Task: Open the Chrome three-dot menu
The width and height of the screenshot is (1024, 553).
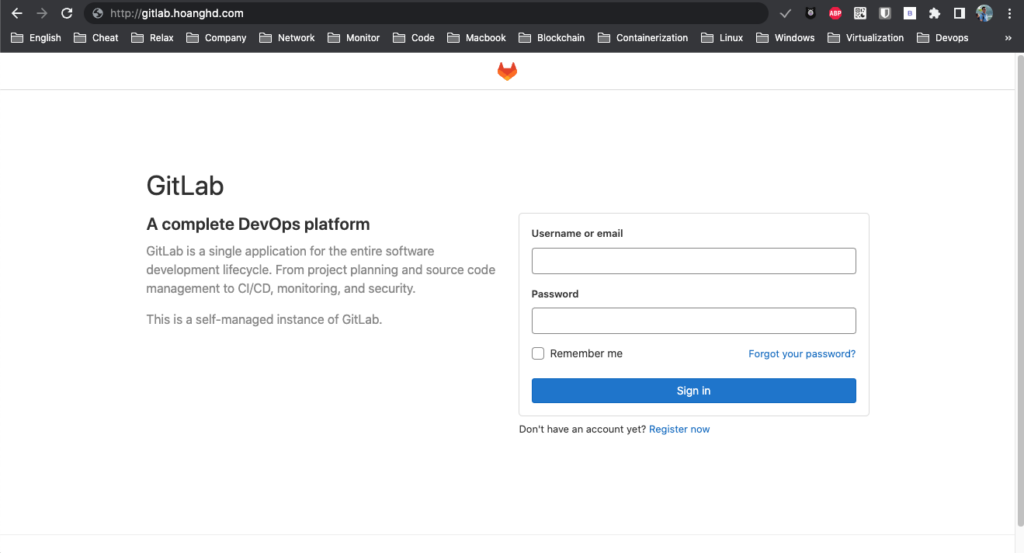Action: (1009, 13)
